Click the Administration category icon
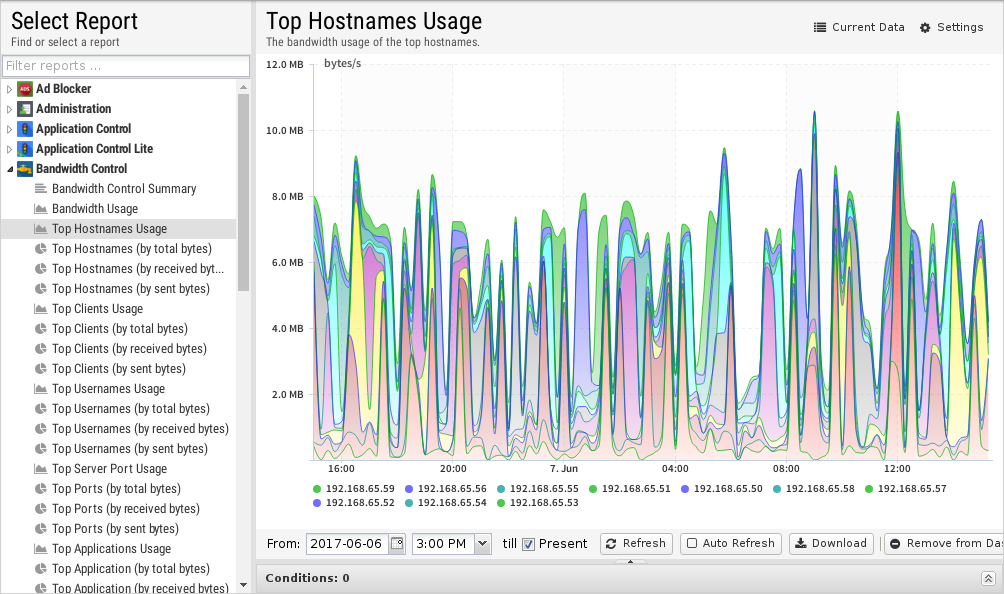Screen dimensions: 1004x594 [x=25, y=109]
